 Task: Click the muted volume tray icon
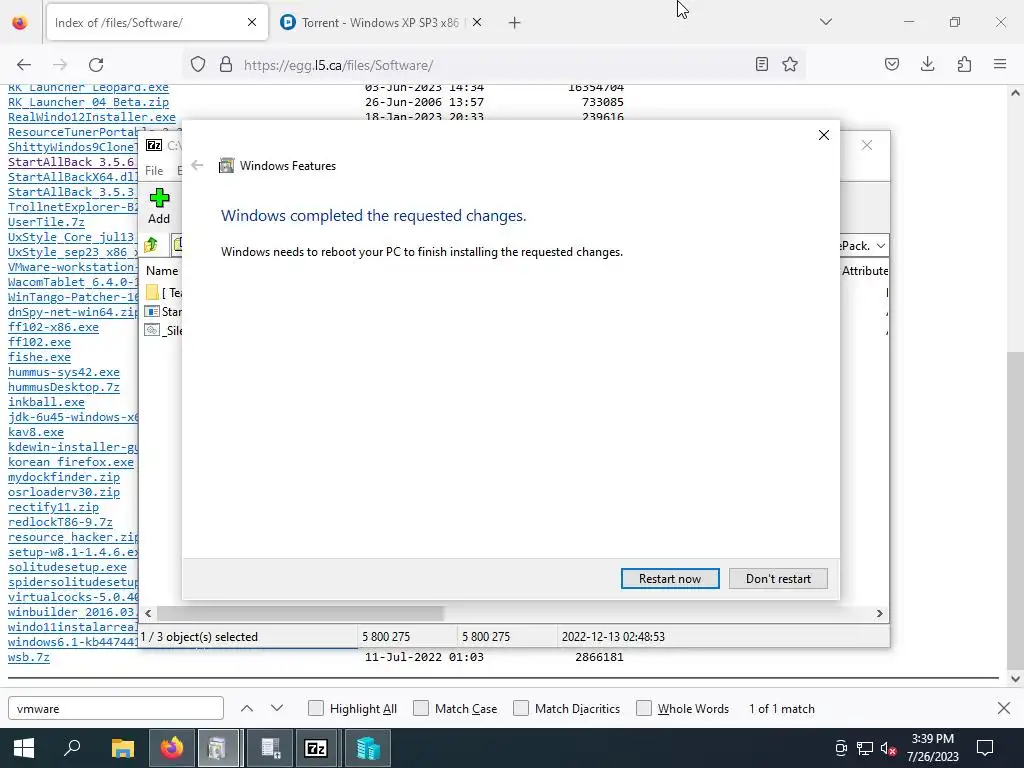click(888, 748)
